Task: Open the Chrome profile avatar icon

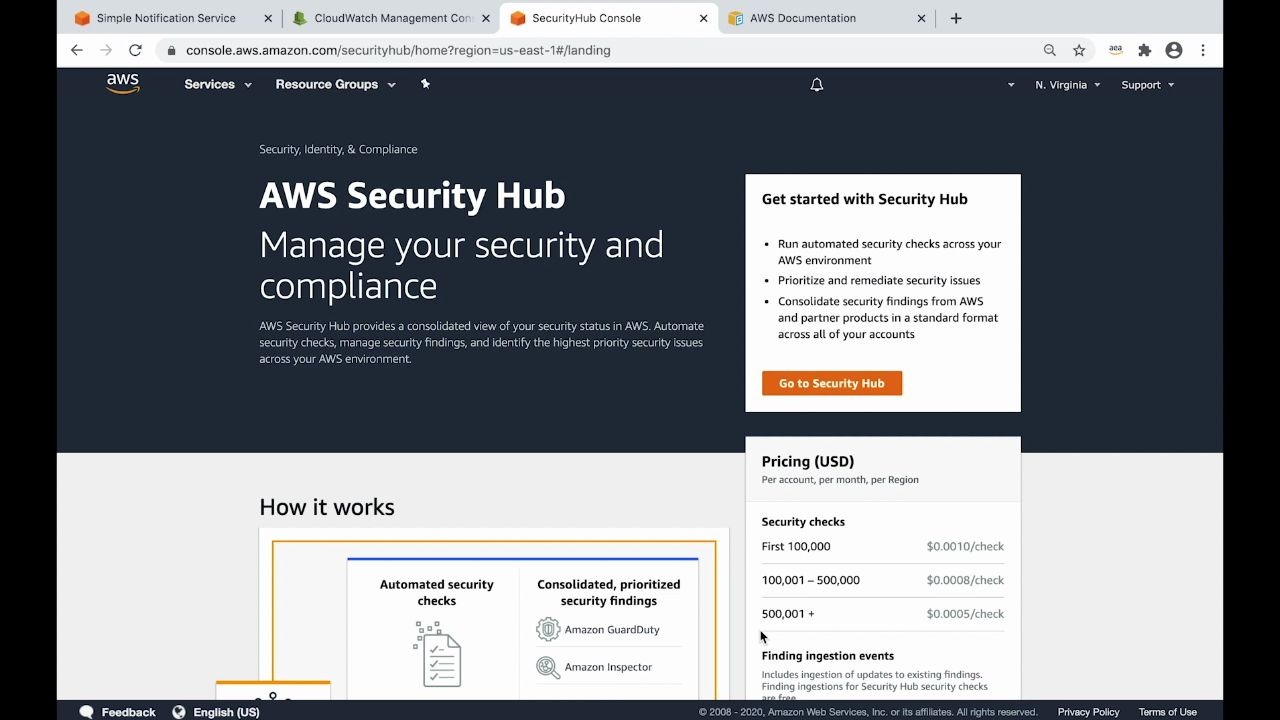Action: point(1174,50)
